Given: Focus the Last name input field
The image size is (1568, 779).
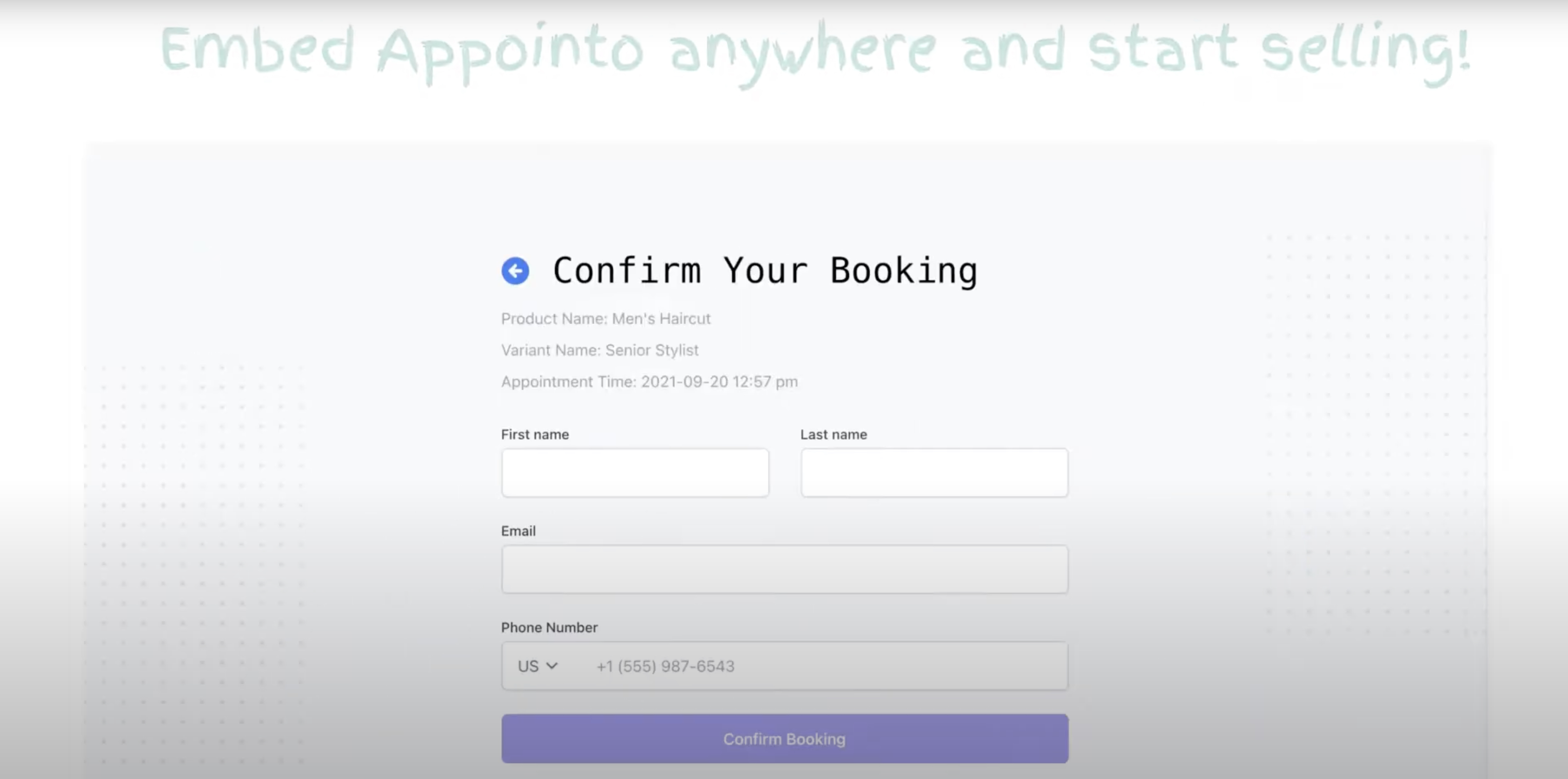Looking at the screenshot, I should pos(934,473).
